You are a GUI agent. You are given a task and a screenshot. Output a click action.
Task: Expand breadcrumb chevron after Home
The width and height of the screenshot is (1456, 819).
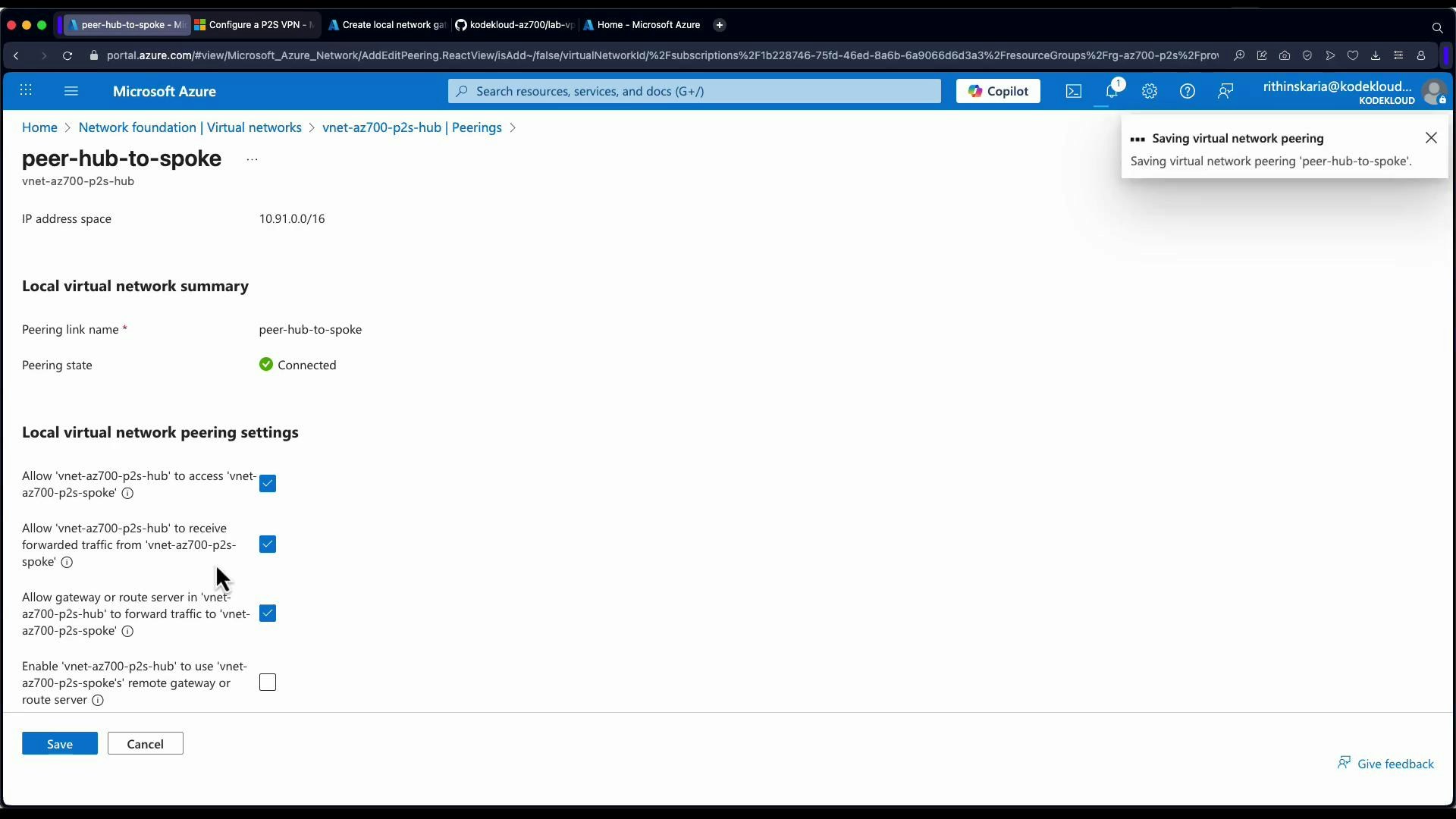[67, 127]
